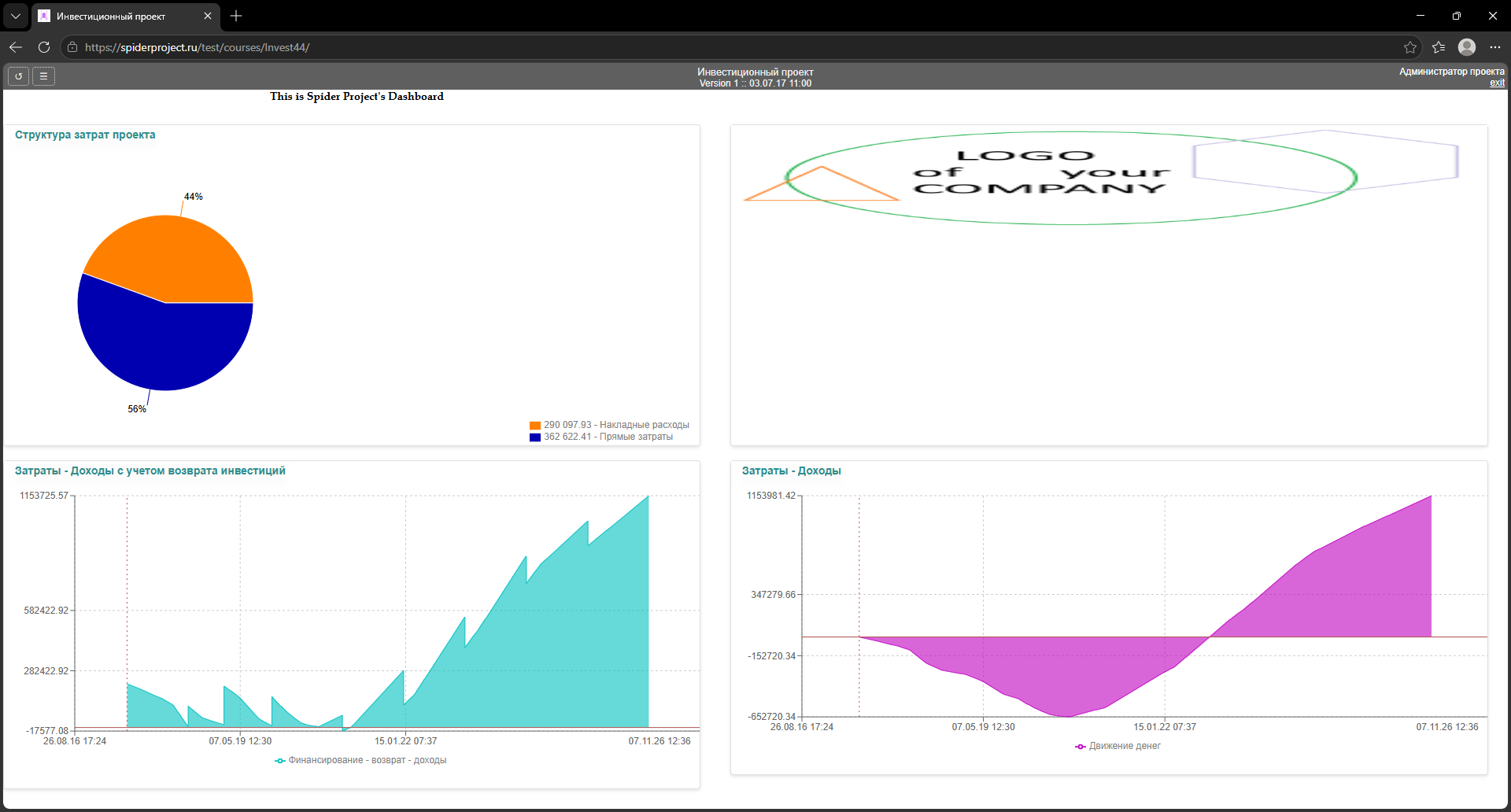Click the Структура затрат проекта title

pyautogui.click(x=85, y=135)
